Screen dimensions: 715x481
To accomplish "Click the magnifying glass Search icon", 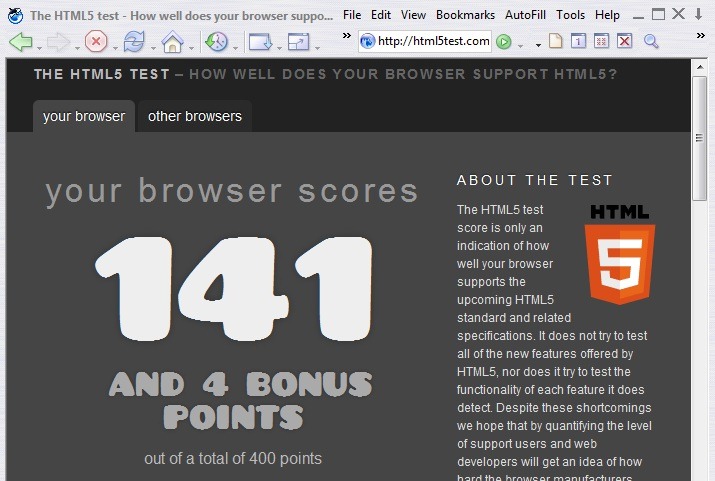I will [x=651, y=41].
